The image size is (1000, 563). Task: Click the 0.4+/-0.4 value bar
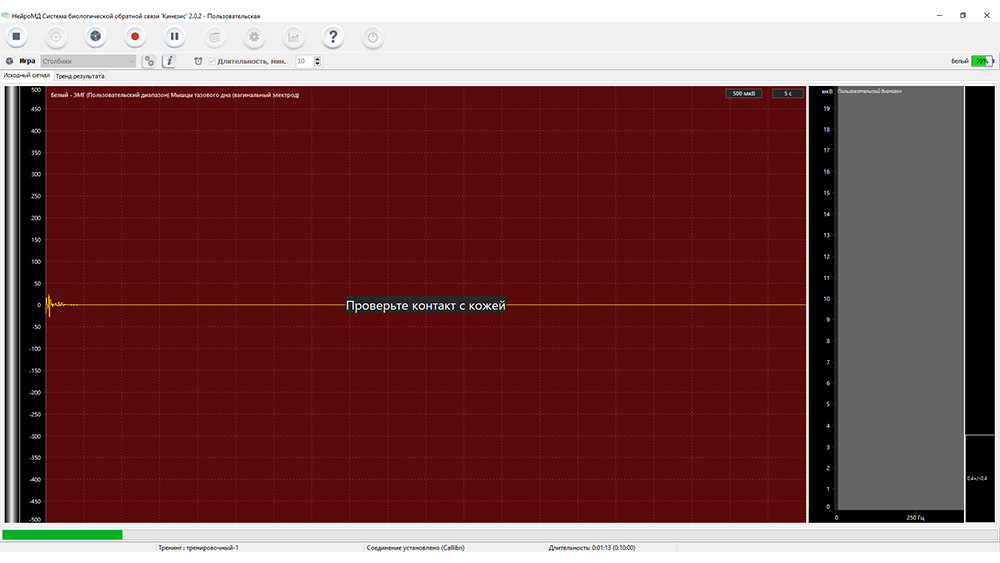click(x=980, y=478)
